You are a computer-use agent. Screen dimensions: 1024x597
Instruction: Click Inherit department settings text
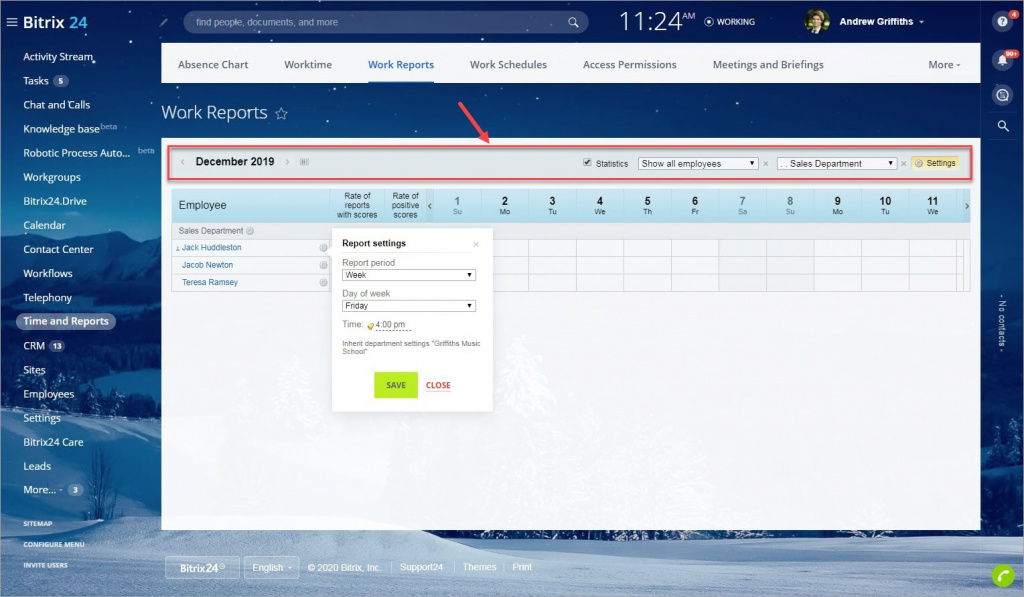pyautogui.click(x=411, y=347)
